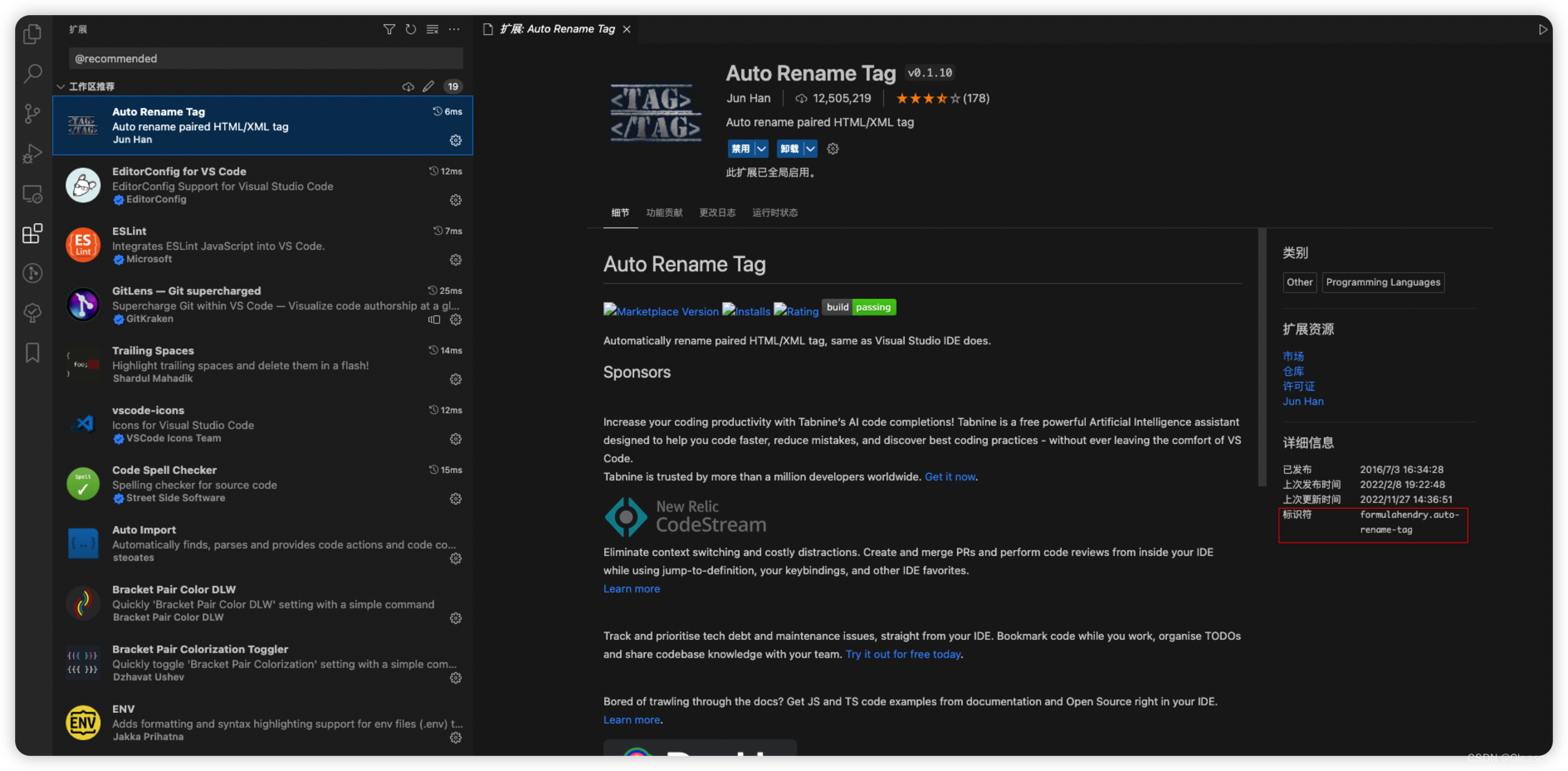The width and height of the screenshot is (1568, 771).
Task: Open manage gear for Bracket Pair Colorization Toggler
Action: (x=456, y=678)
